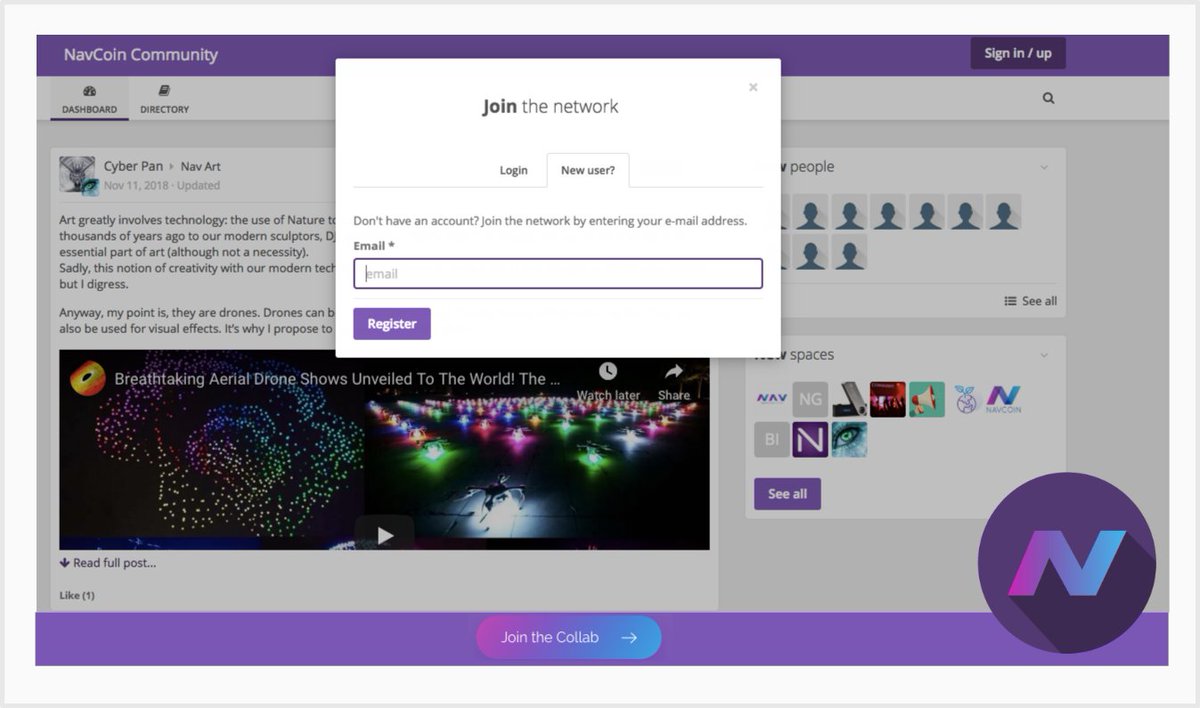The height and width of the screenshot is (708, 1200).
Task: Click the purple See all spaces button
Action: point(787,494)
